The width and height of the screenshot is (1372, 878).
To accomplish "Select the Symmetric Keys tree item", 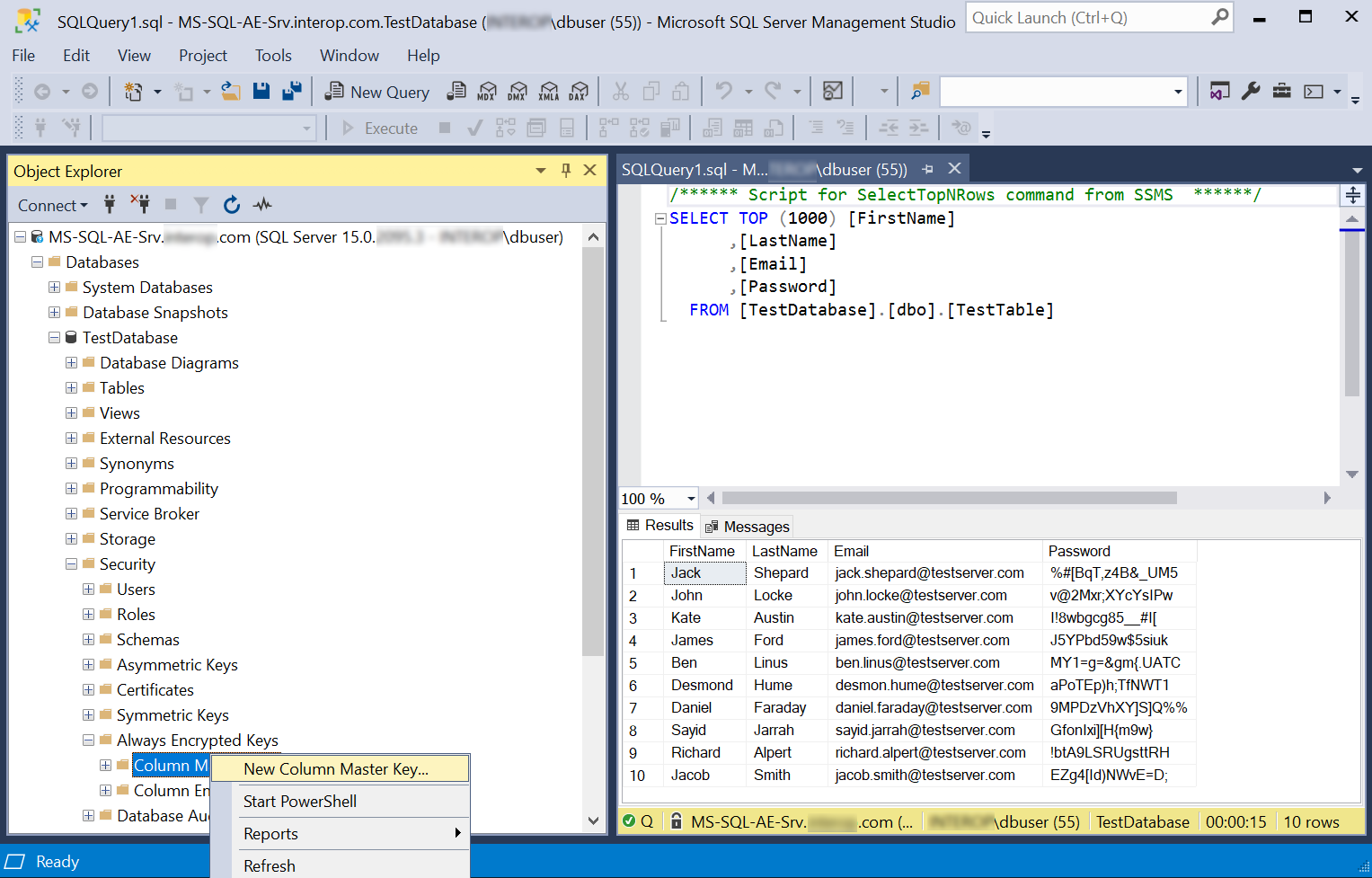I will pyautogui.click(x=173, y=715).
